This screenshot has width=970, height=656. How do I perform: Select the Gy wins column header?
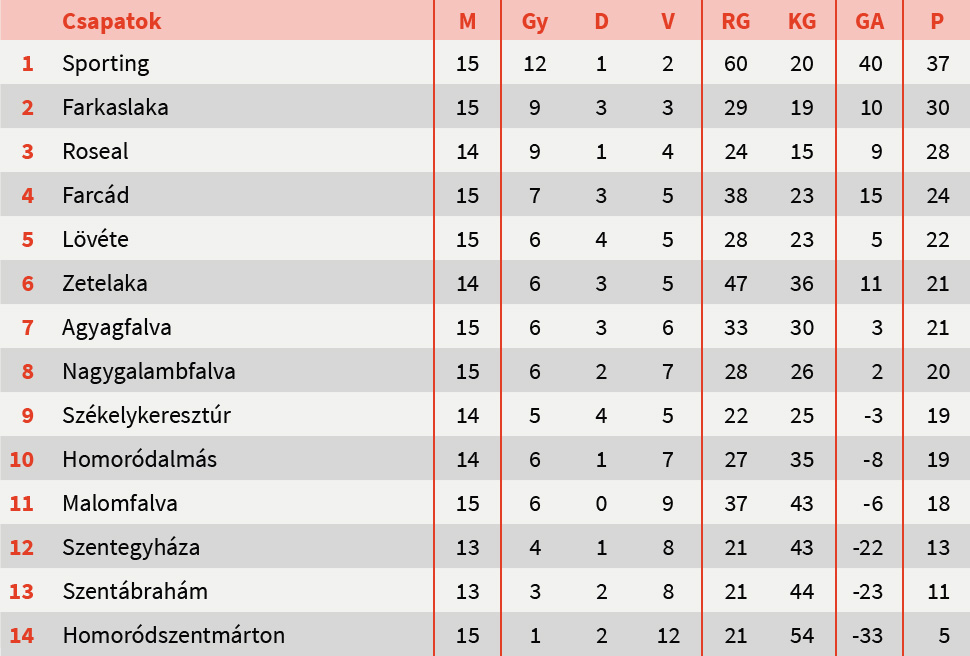535,21
